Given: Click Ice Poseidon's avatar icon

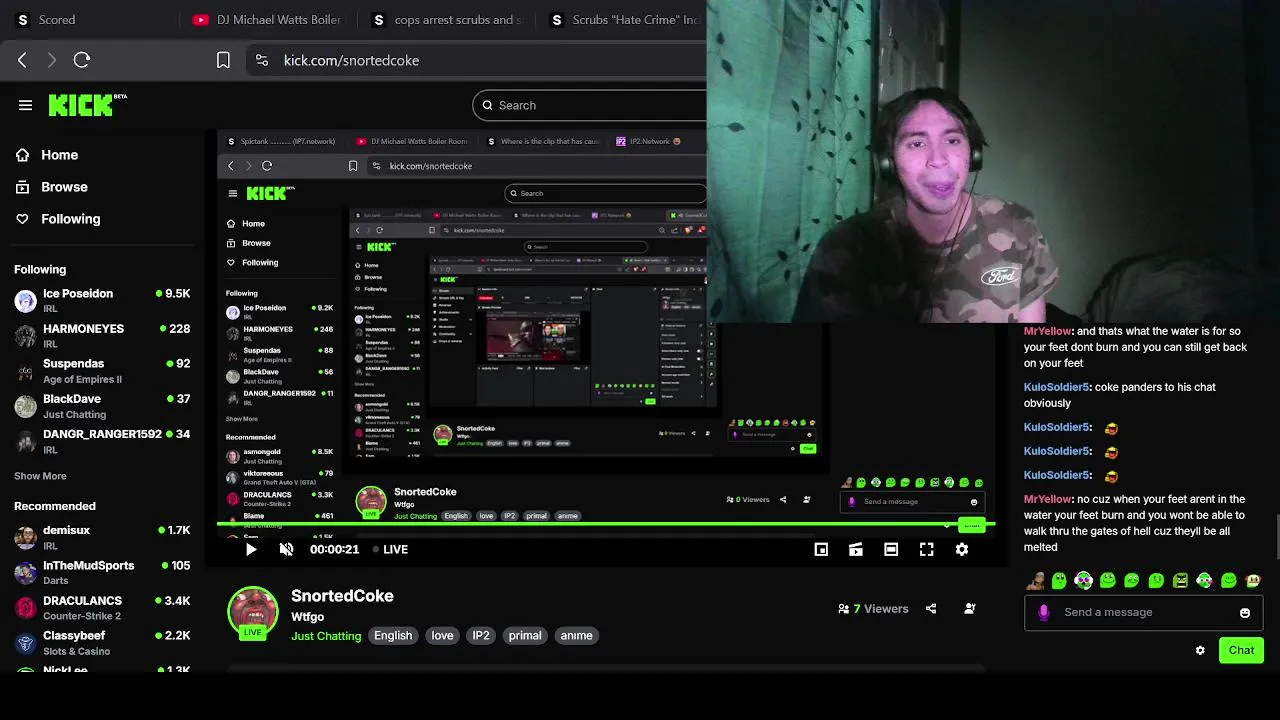Looking at the screenshot, I should click(26, 300).
